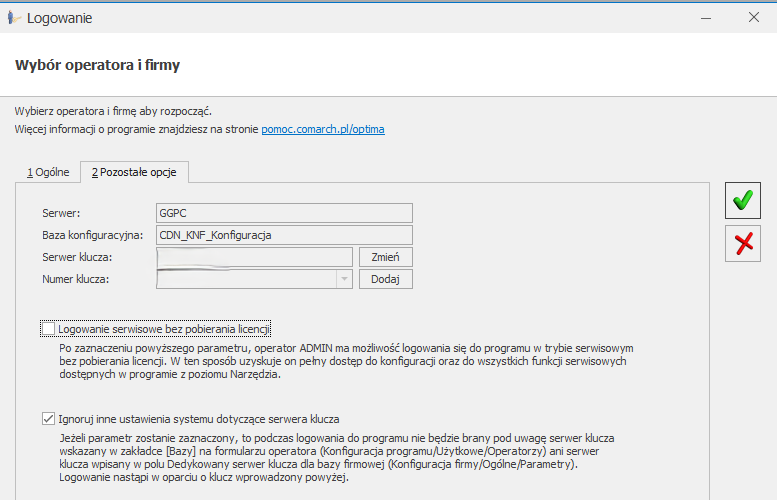
Task: Select the 2 Pozostałe opcje tab
Action: pos(134,172)
